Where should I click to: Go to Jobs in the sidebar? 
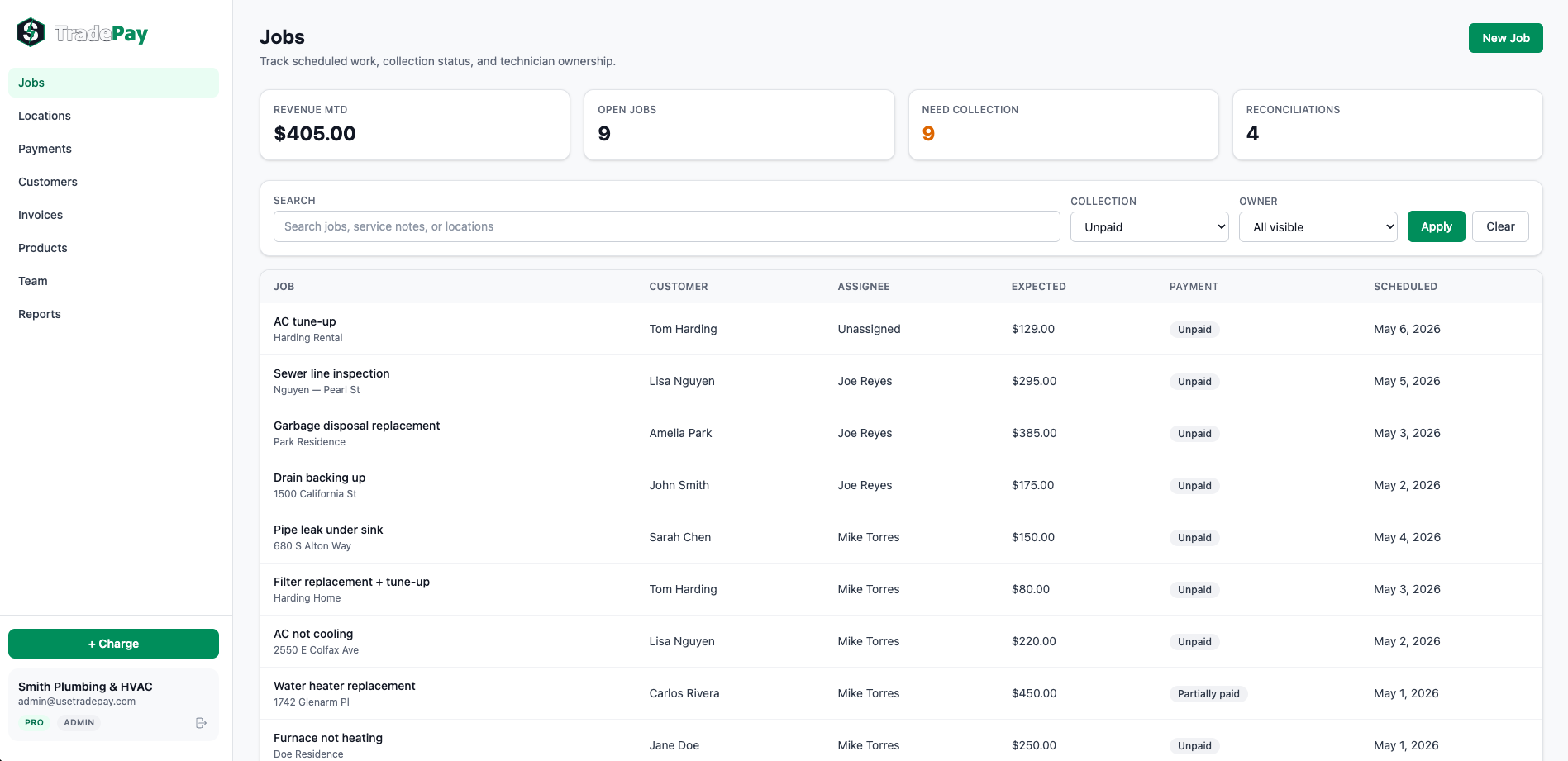(113, 83)
